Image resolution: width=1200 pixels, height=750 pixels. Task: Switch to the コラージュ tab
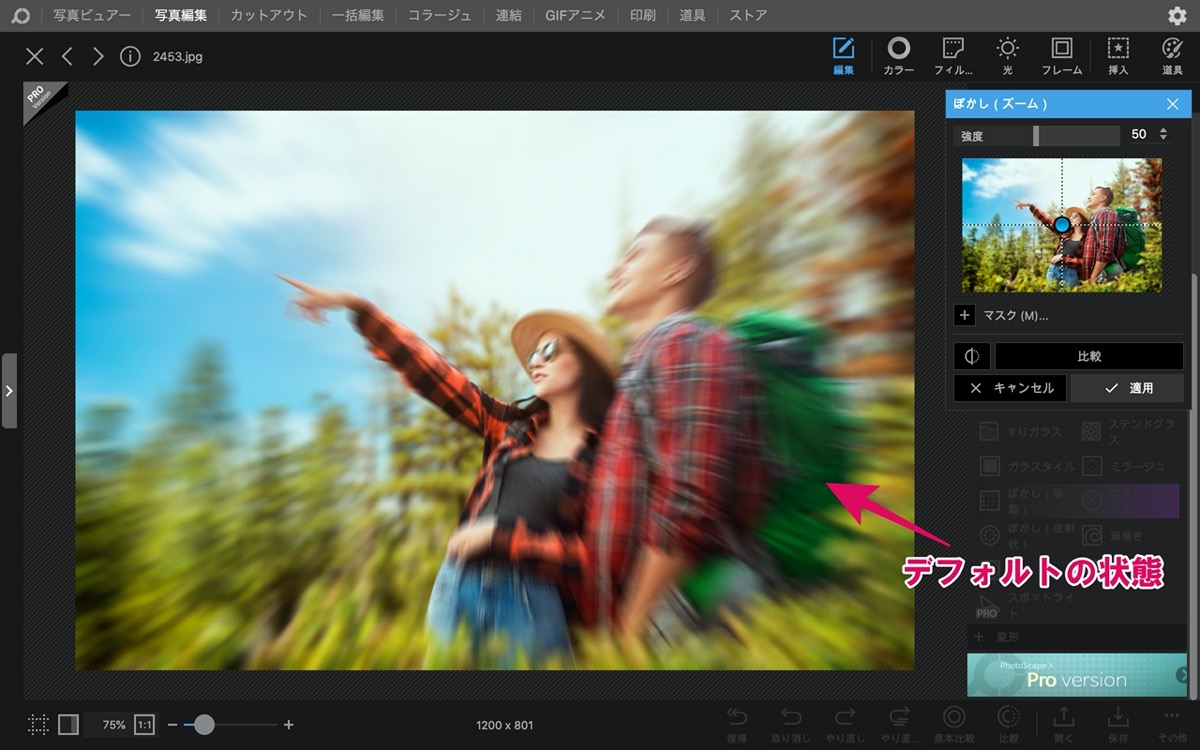[440, 16]
